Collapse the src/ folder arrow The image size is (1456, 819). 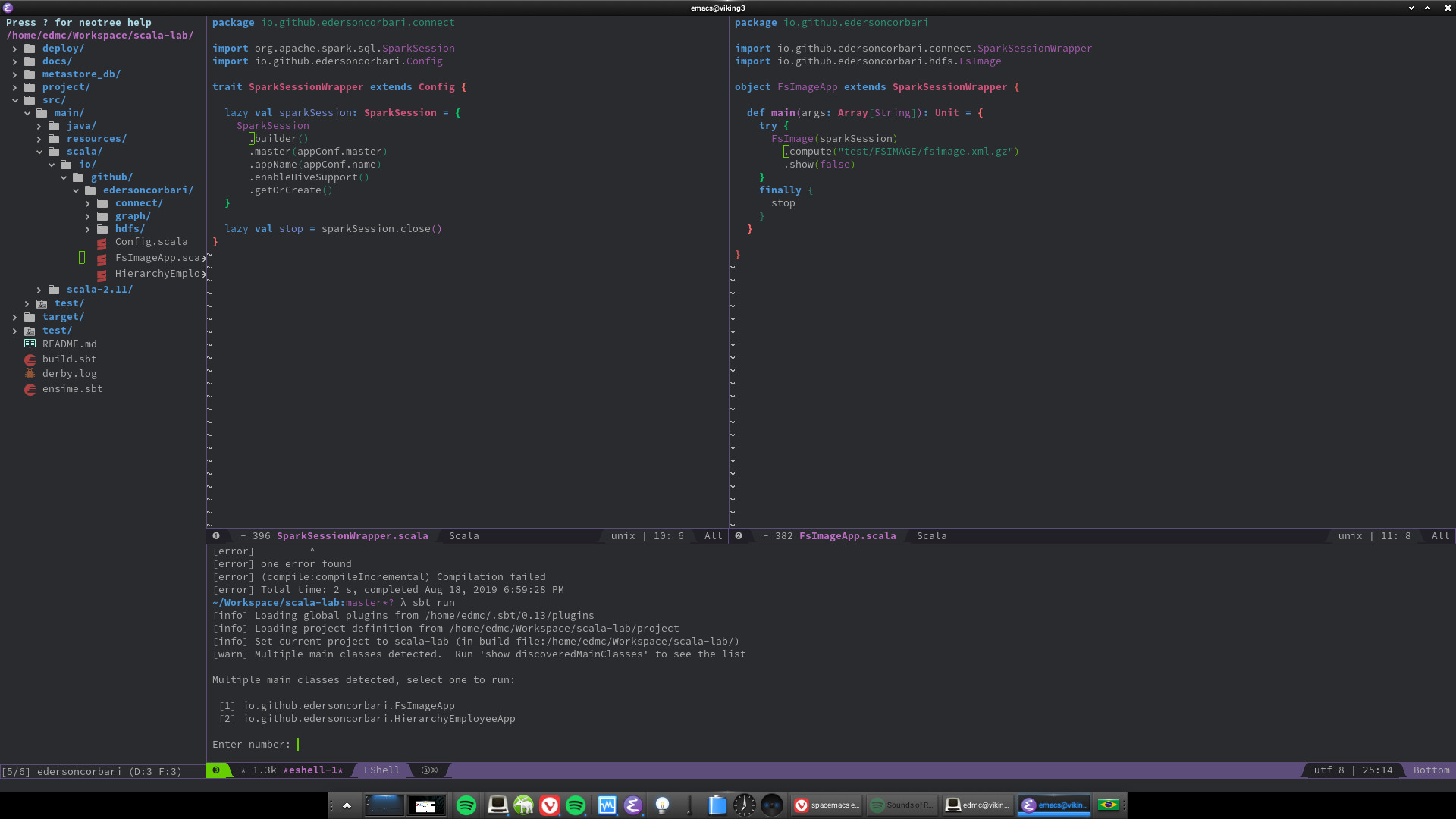click(14, 100)
